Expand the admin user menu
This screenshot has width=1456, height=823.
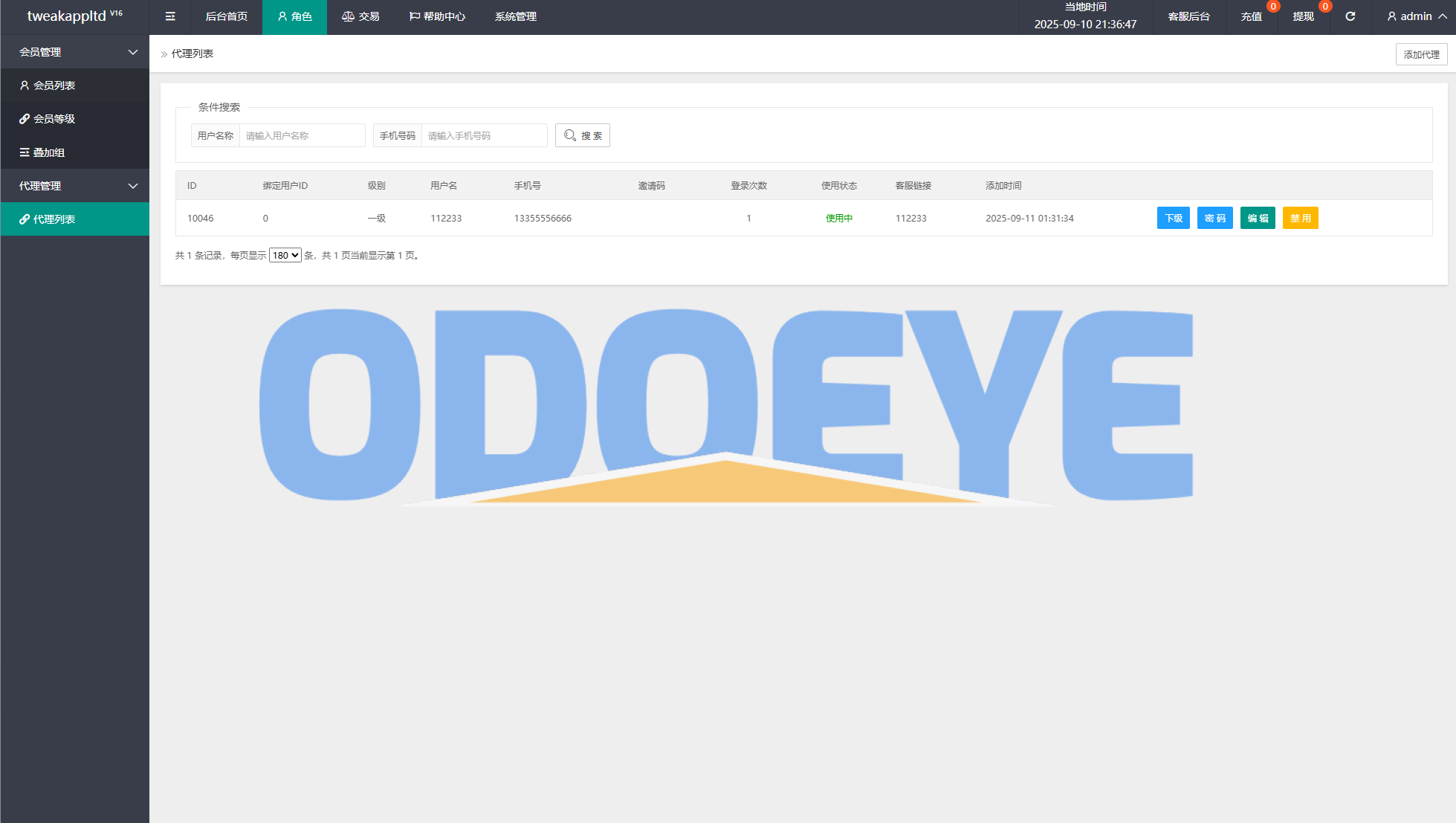click(x=1416, y=16)
